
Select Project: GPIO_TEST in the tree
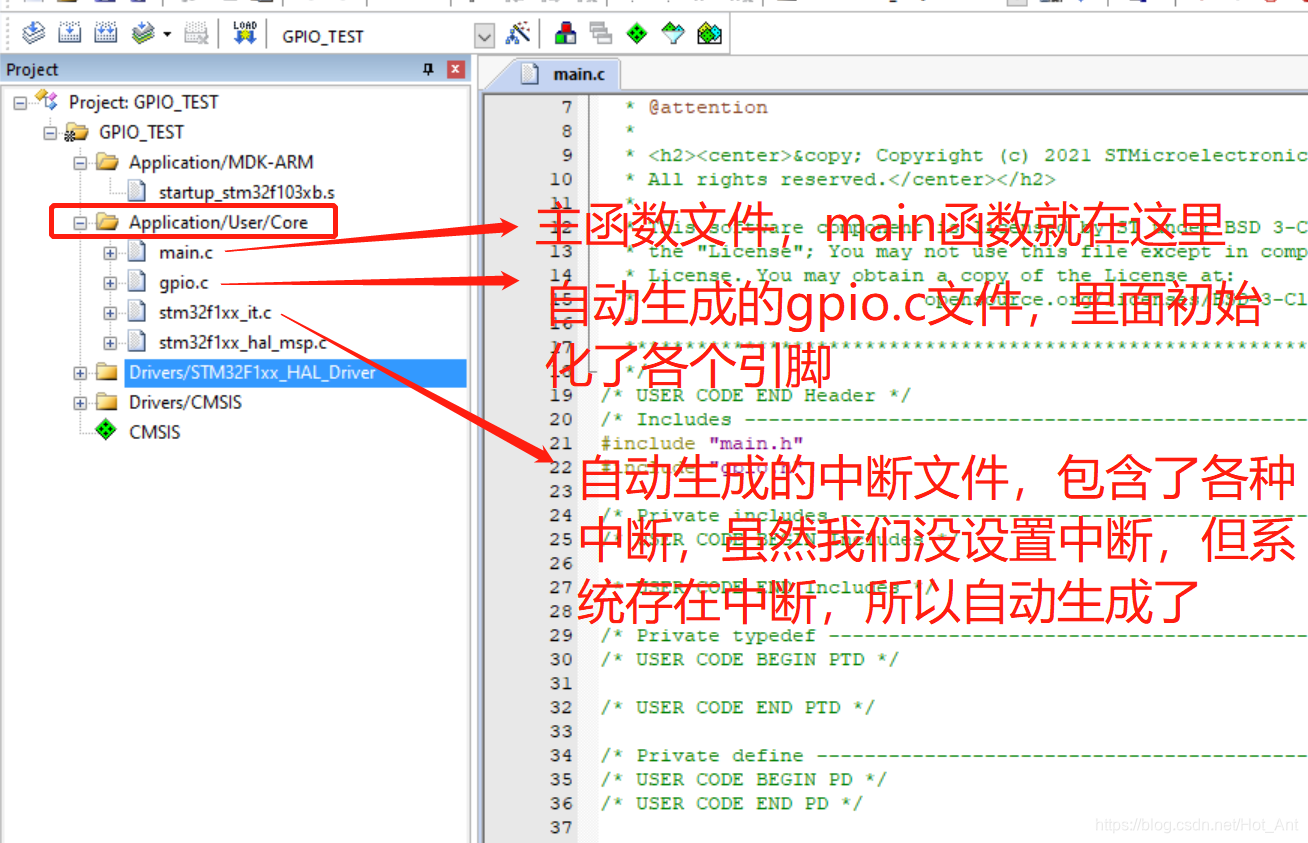pyautogui.click(x=143, y=102)
